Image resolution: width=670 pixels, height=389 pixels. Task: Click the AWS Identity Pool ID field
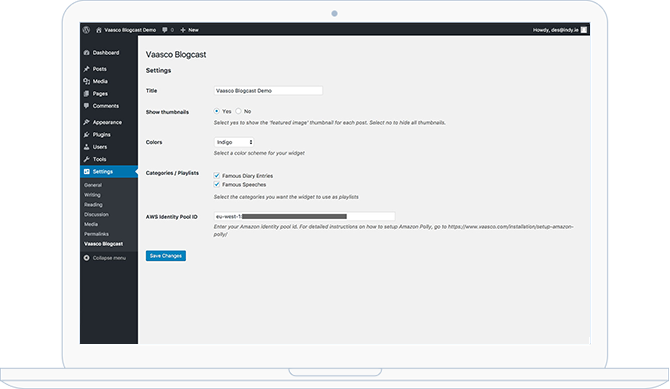[304, 216]
